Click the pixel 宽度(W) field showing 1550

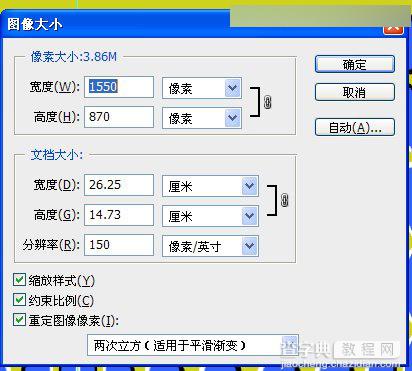point(119,87)
